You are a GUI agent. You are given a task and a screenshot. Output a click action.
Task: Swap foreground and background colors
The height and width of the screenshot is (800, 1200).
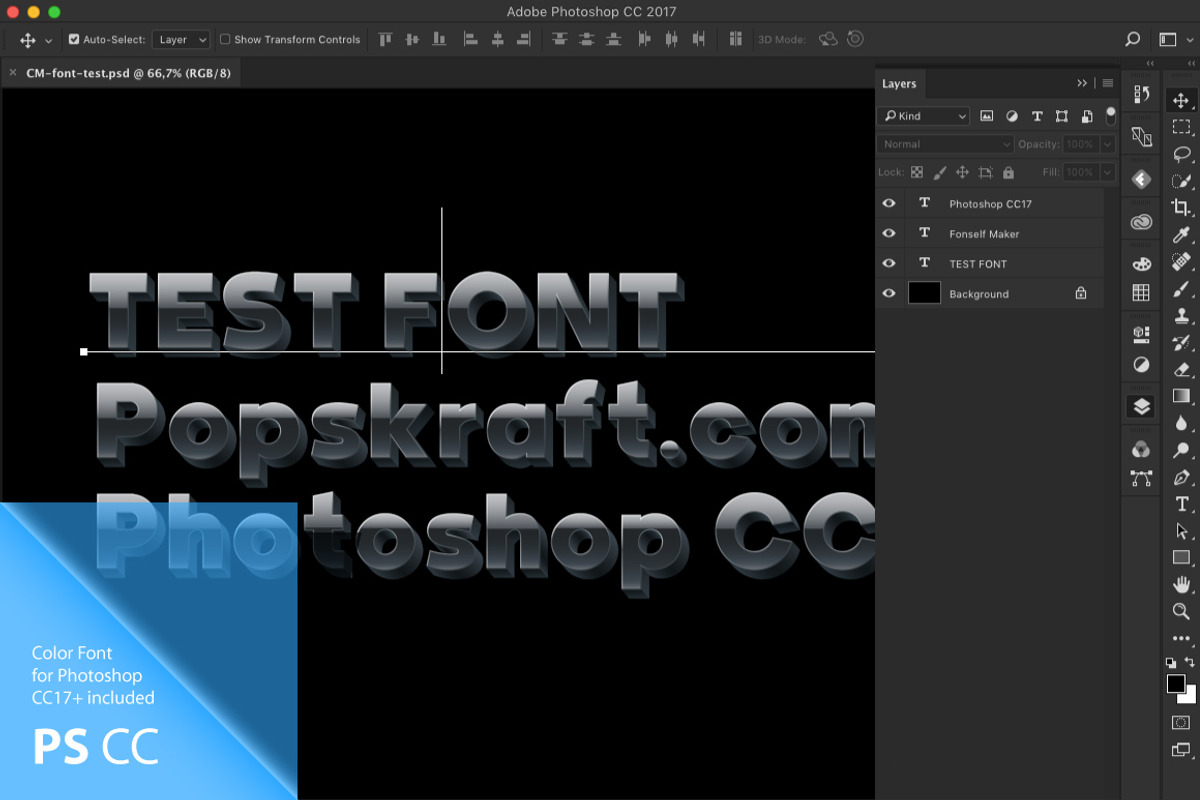(1190, 662)
